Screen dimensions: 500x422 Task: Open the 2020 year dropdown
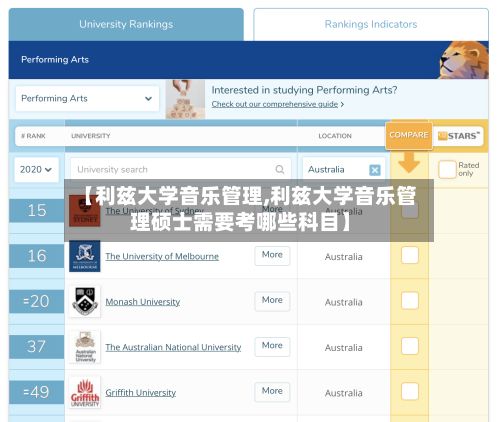coord(36,170)
